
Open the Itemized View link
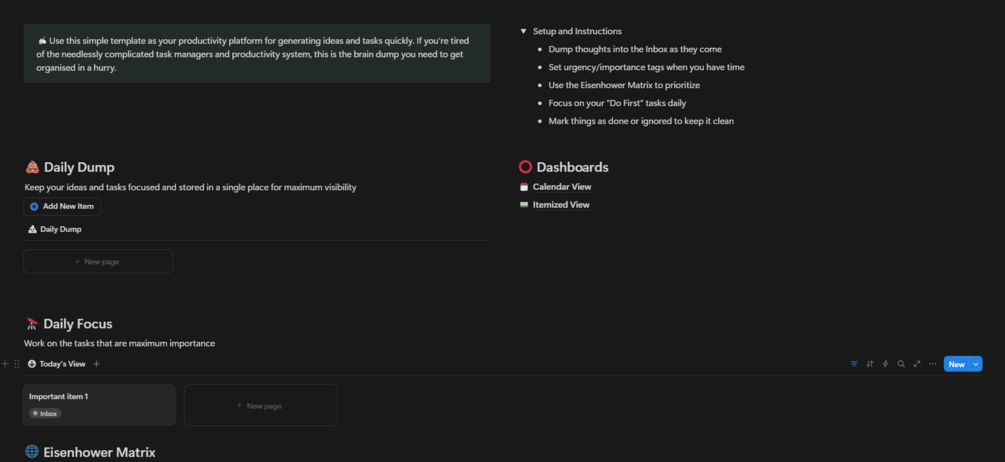[560, 205]
